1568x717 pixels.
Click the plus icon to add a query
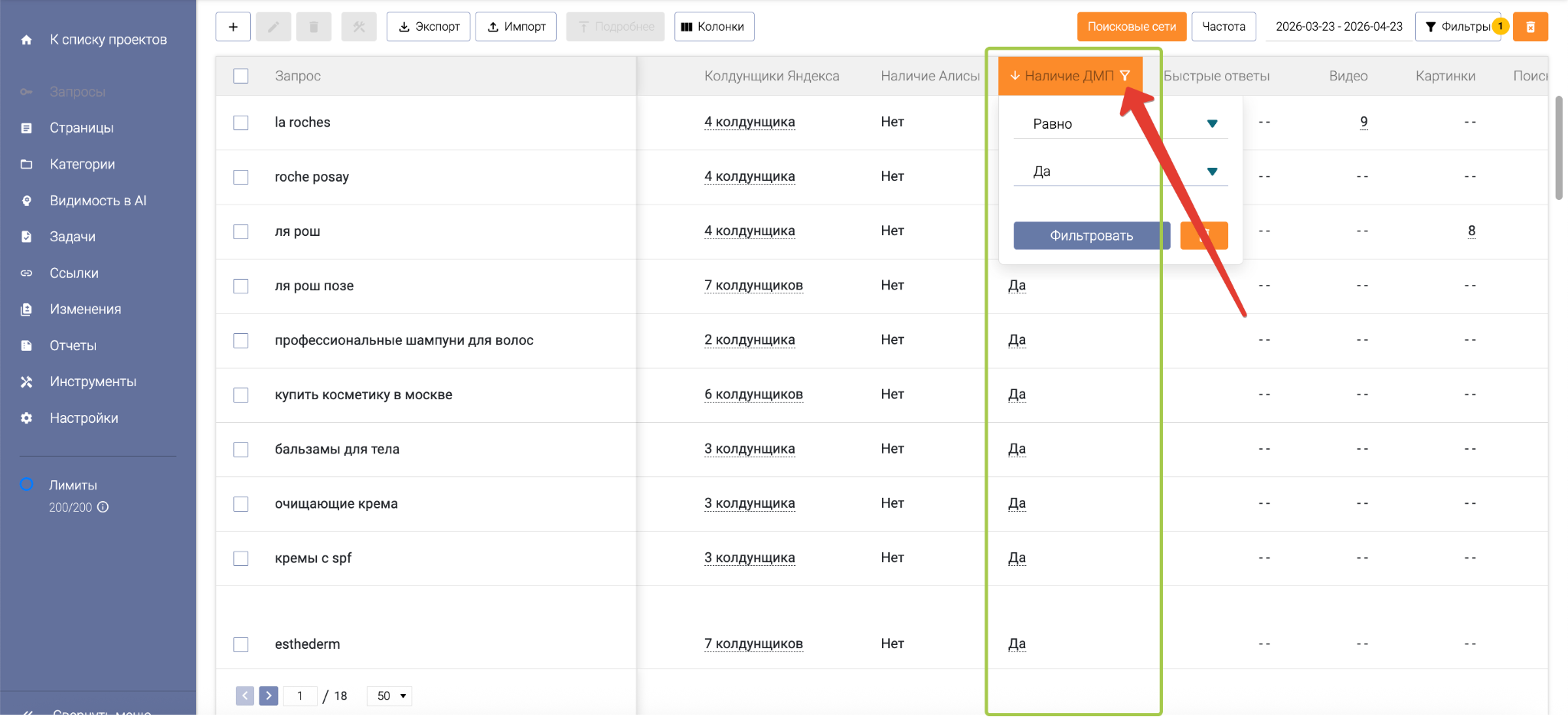pos(234,27)
